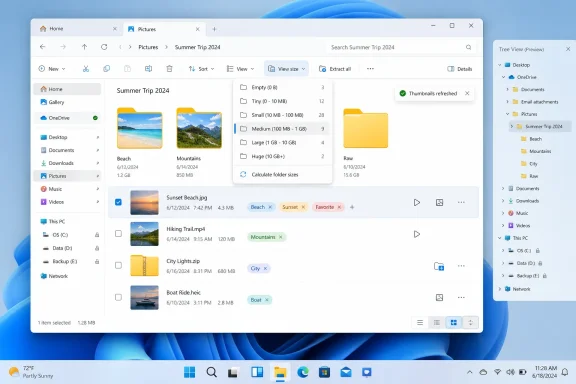Open the Beach folder thumbnail
The image size is (576, 384).
(140, 128)
